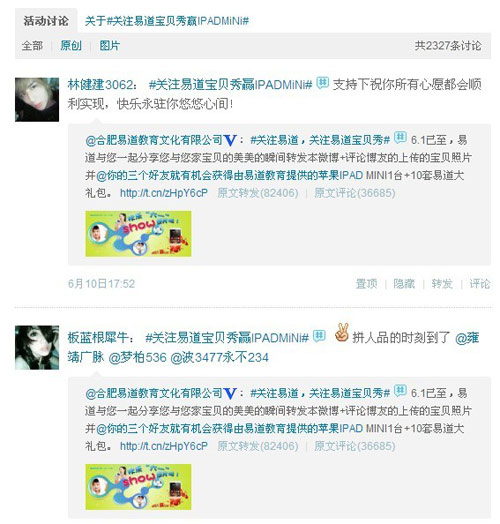
Task: Click the V verified badge in first quoted post
Action: (x=231, y=140)
